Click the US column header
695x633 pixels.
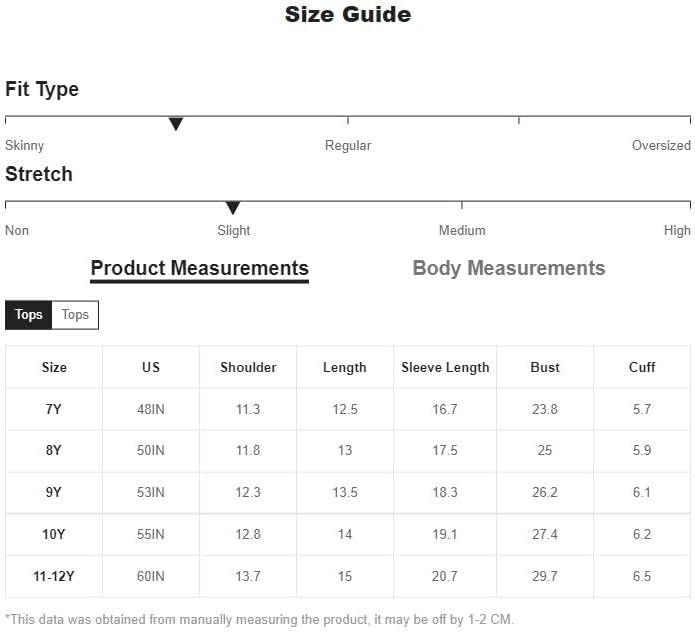(151, 367)
